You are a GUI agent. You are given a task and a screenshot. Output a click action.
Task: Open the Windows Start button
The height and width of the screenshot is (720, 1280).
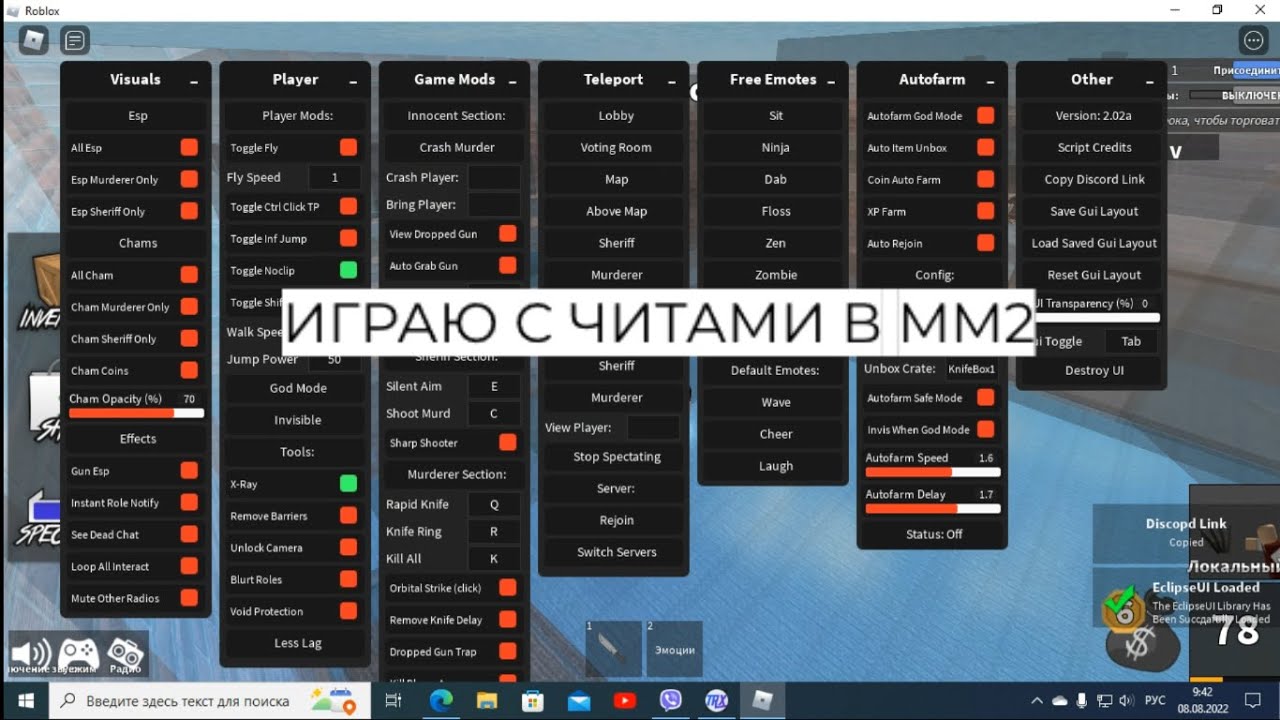click(x=25, y=701)
